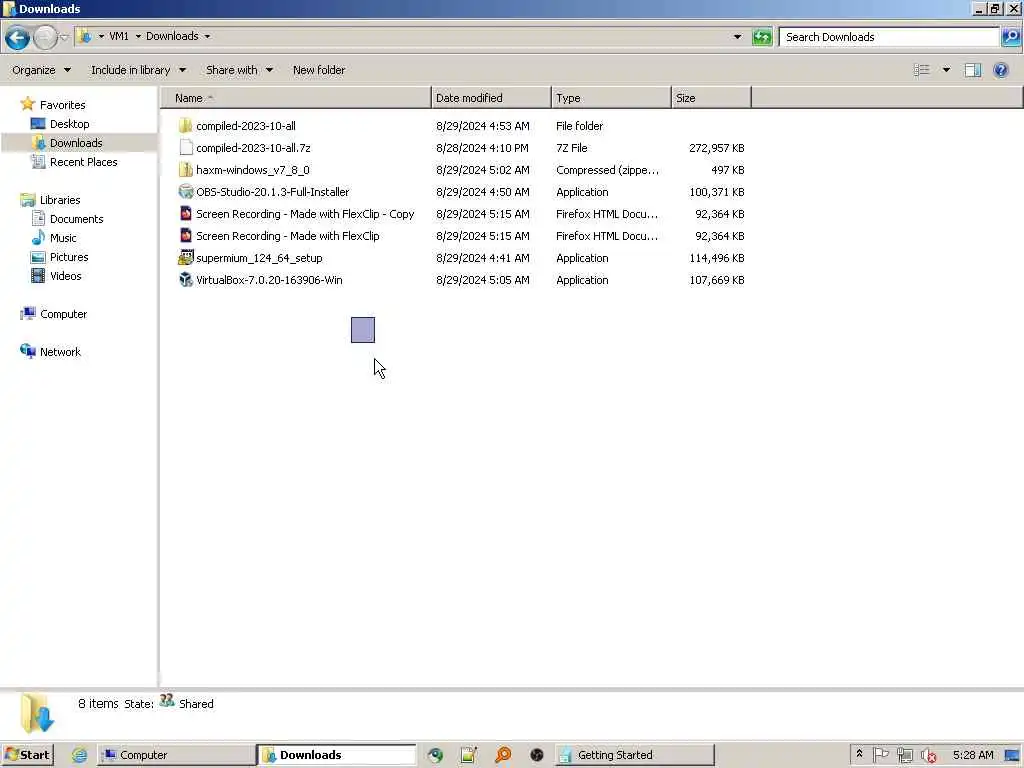Switch to the Getting Started window
Screen dimensions: 1024x768
click(635, 755)
